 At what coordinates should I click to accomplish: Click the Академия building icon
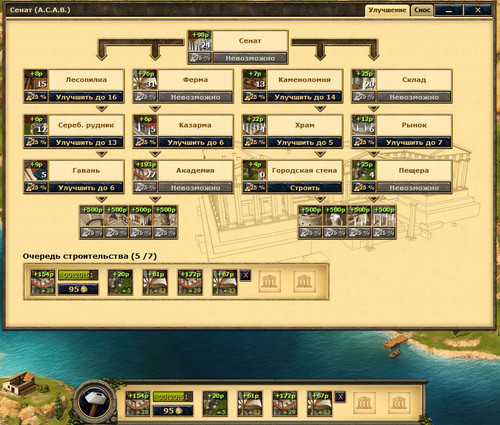pyautogui.click(x=145, y=171)
